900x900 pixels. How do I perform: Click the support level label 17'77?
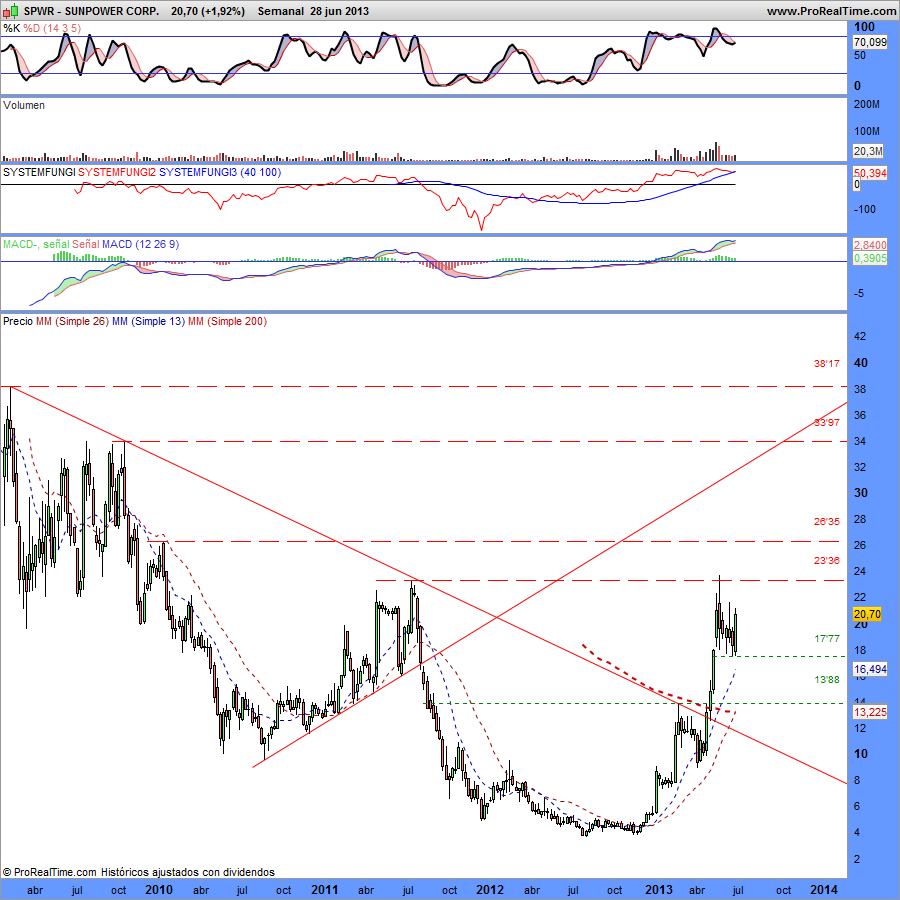click(x=827, y=638)
